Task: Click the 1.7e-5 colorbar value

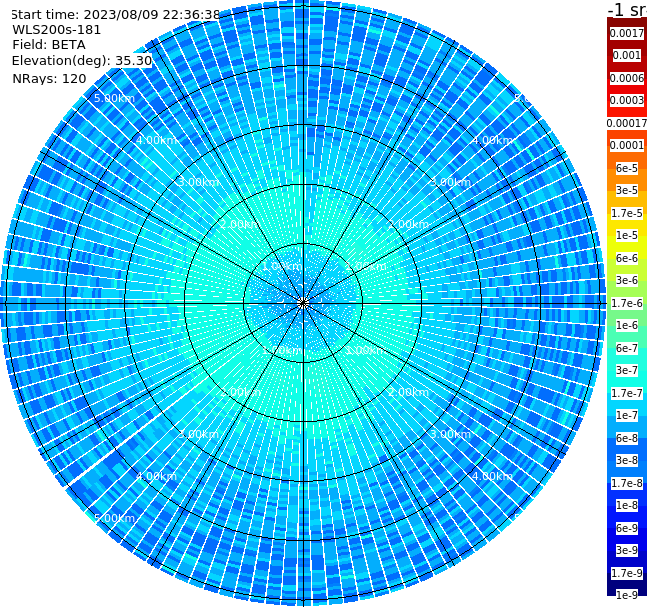Action: point(627,213)
